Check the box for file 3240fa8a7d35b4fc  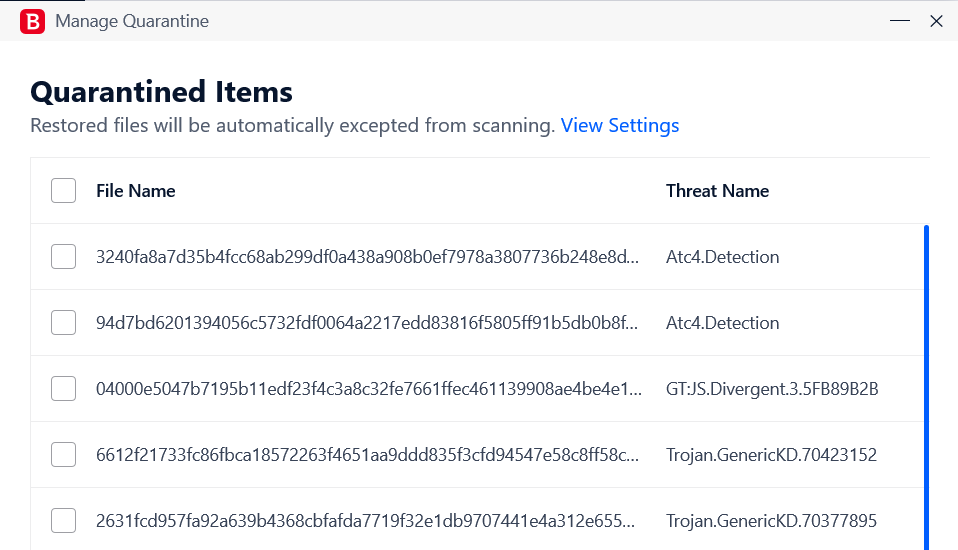coord(64,257)
